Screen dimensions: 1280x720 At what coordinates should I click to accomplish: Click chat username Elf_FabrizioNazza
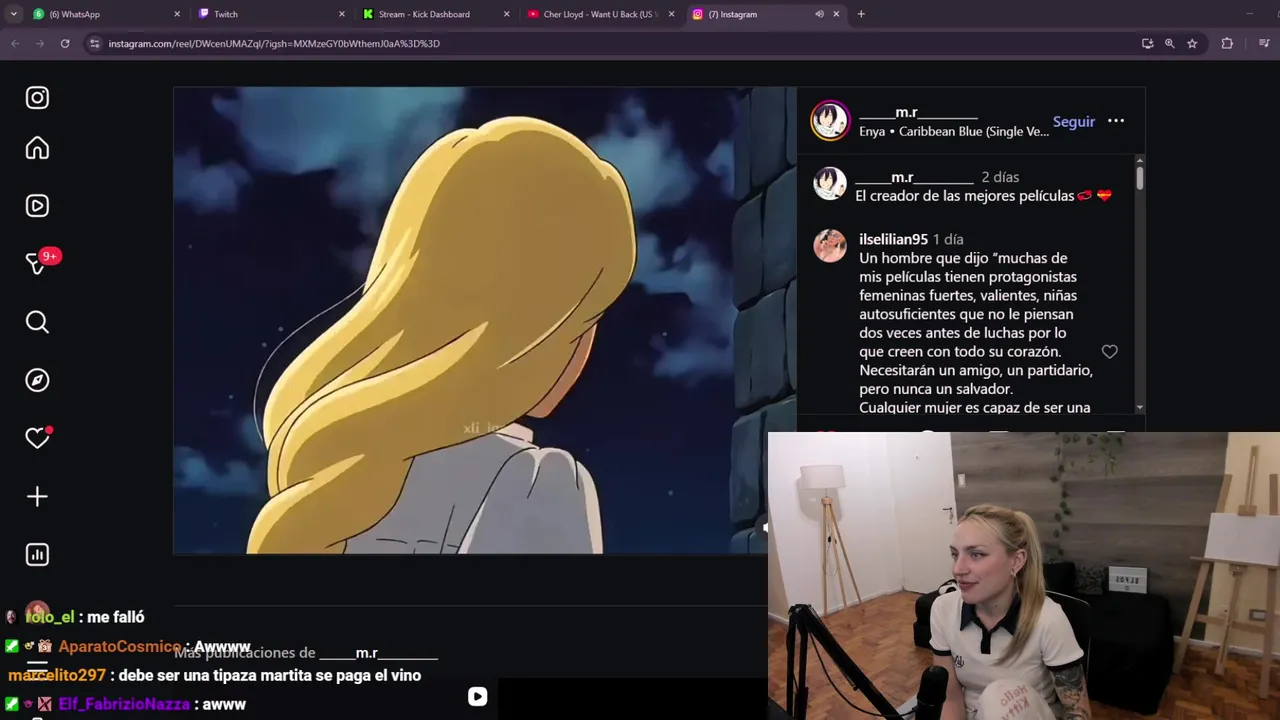click(x=124, y=704)
